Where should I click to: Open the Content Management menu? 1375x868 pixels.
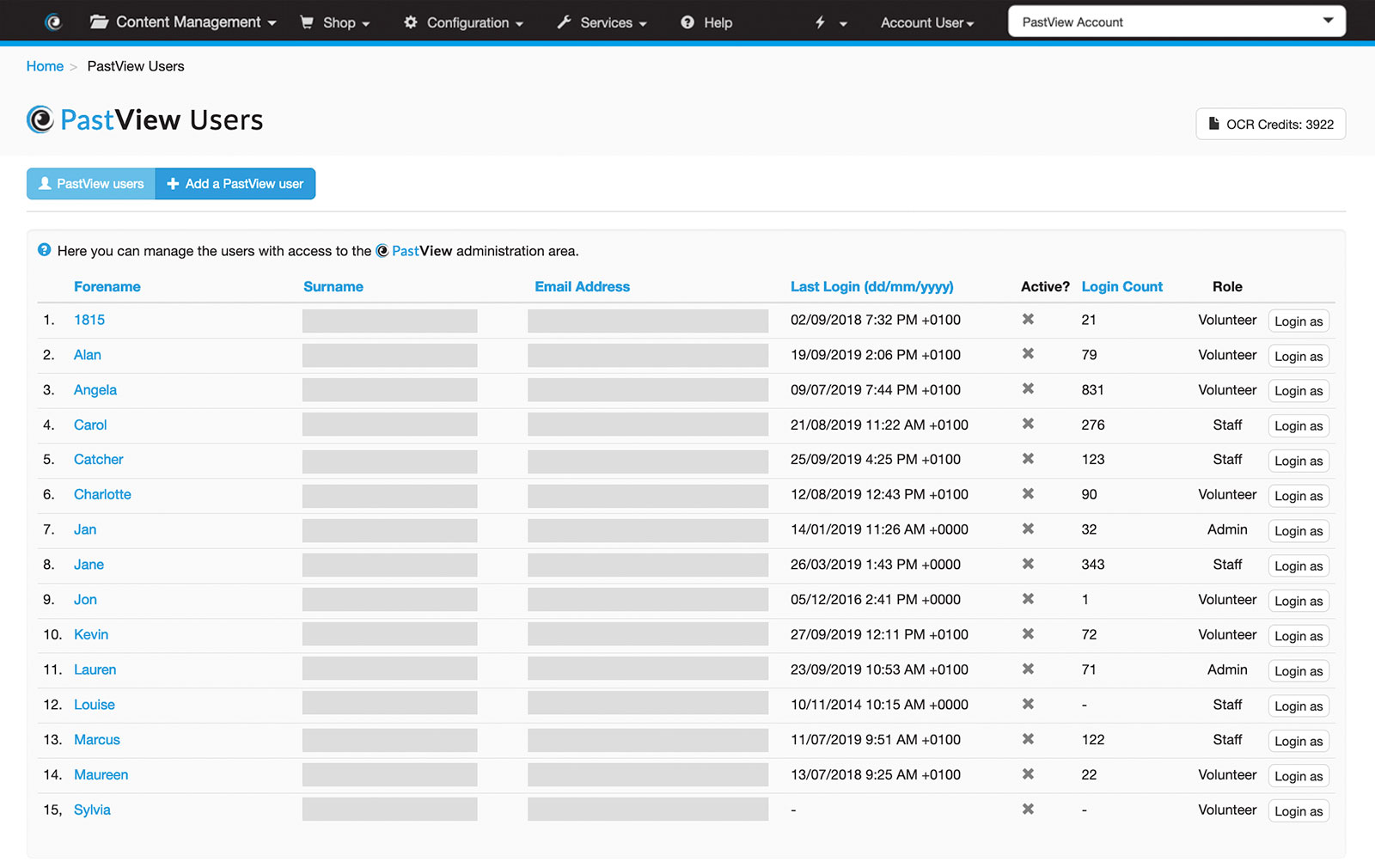183,22
